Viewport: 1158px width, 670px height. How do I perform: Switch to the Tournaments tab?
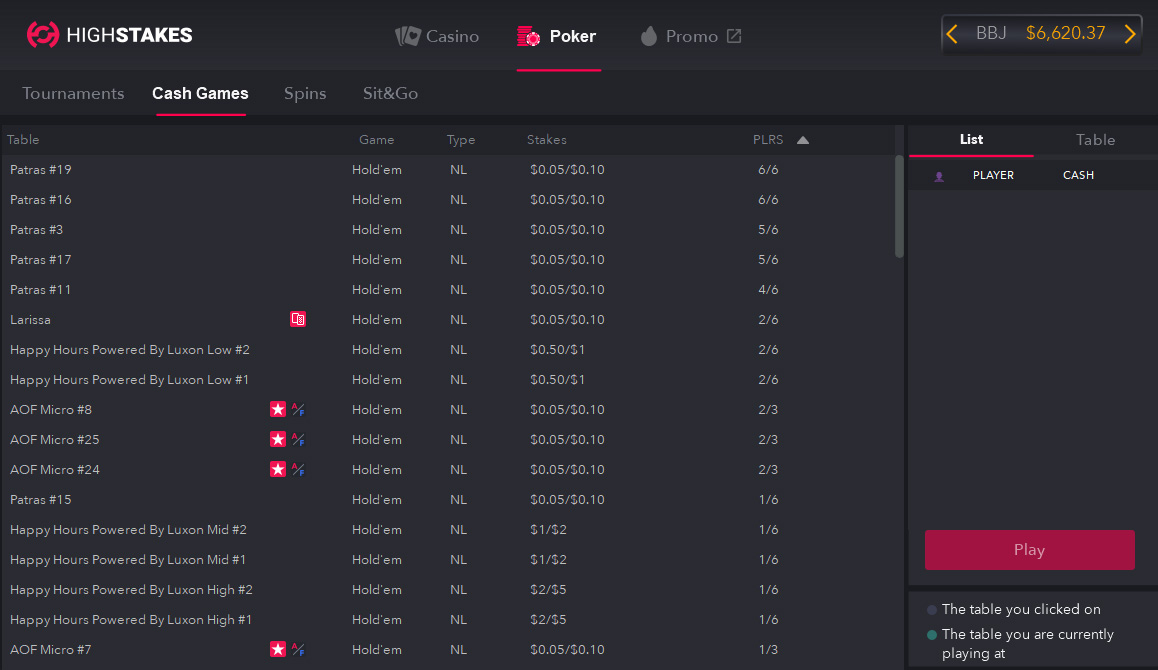click(x=73, y=93)
